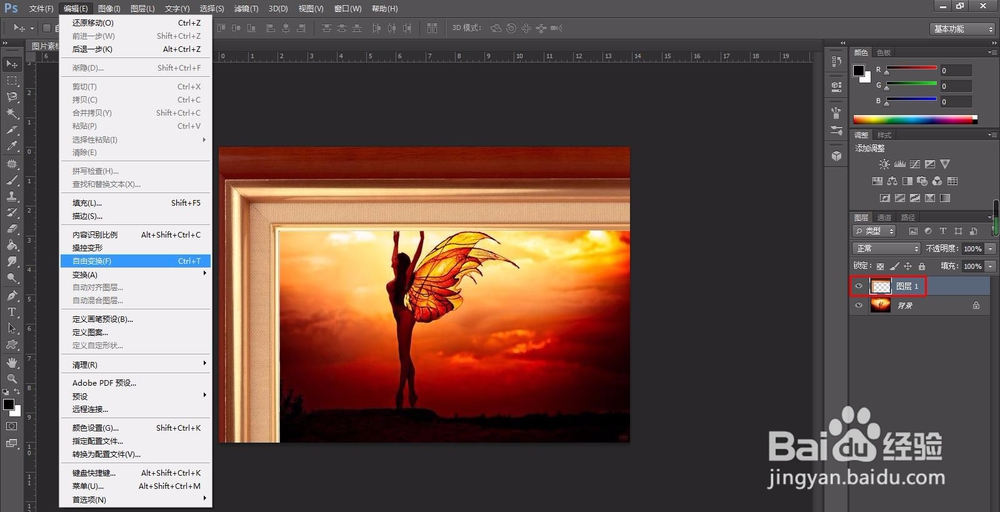This screenshot has height=512, width=1000.
Task: Open the 滤镜(T) menu
Action: pyautogui.click(x=246, y=8)
